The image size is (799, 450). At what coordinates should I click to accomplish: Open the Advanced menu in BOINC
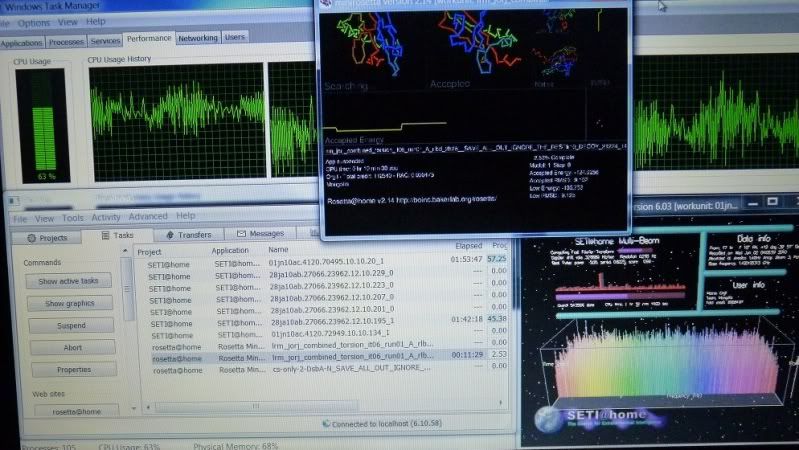coord(147,216)
